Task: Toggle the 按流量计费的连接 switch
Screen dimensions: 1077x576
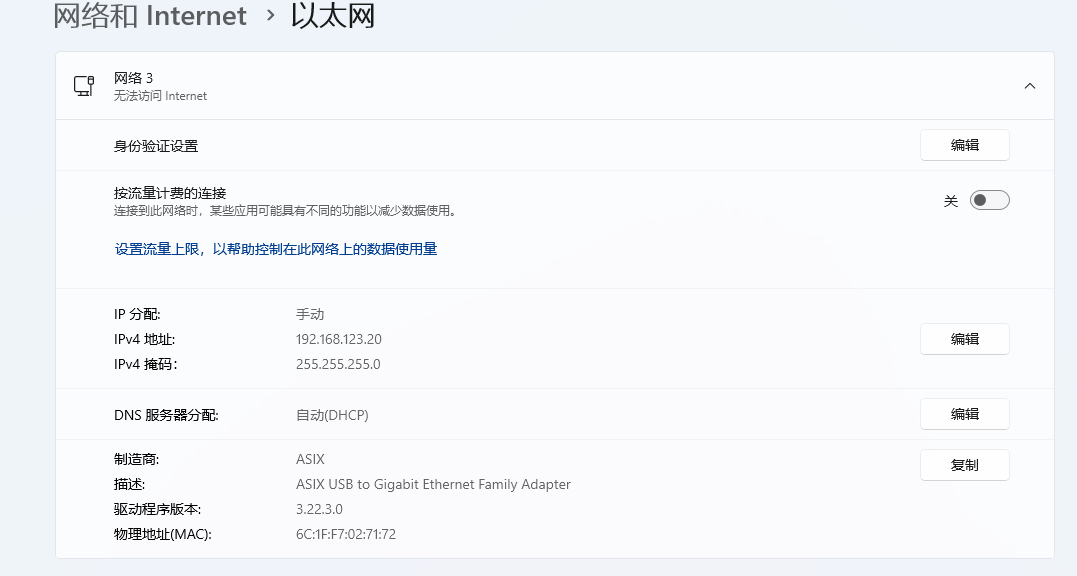Action: coord(989,201)
